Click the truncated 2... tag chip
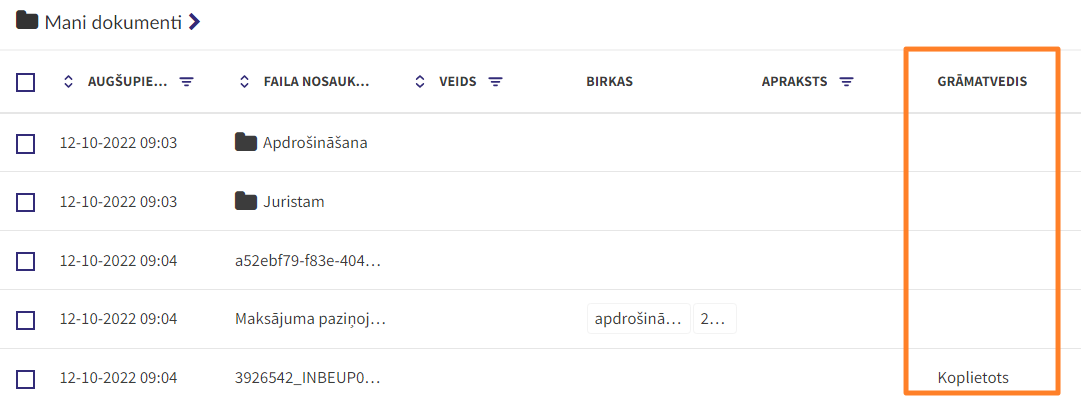This screenshot has height=405, width=1081. (715, 319)
